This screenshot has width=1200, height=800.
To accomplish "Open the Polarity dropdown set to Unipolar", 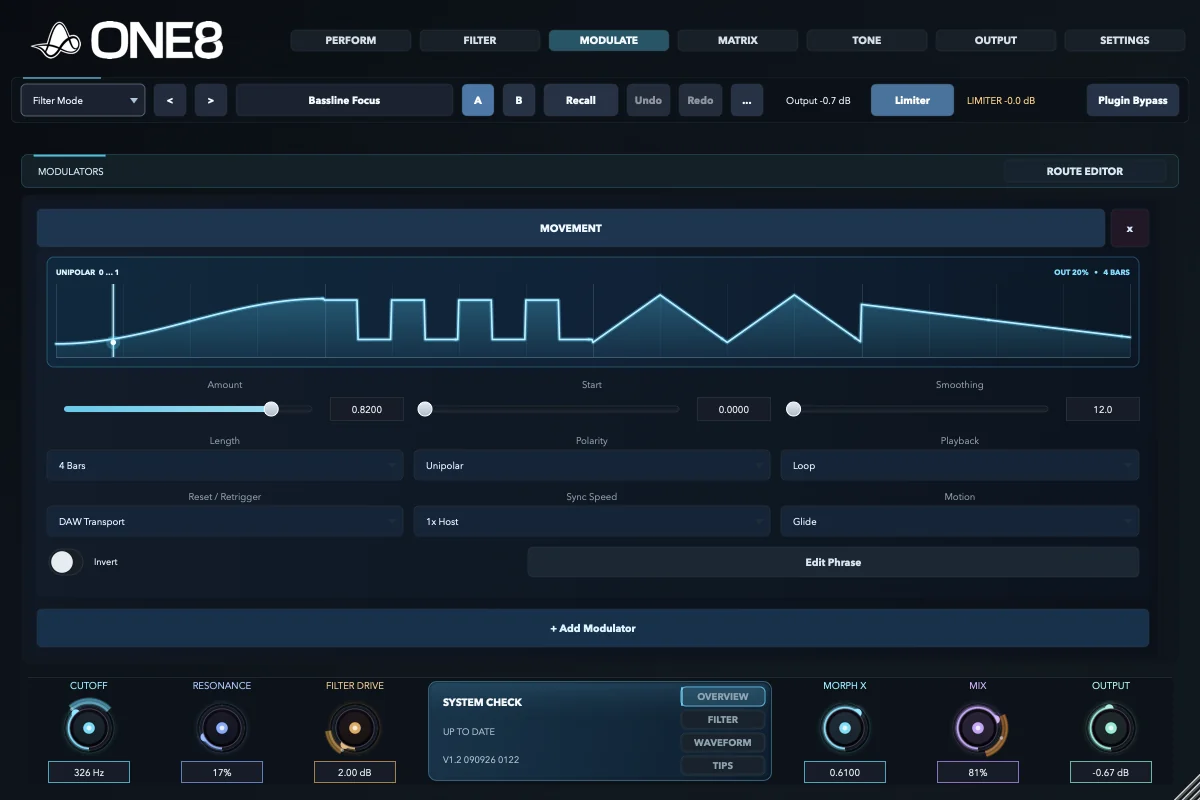I will tap(592, 466).
